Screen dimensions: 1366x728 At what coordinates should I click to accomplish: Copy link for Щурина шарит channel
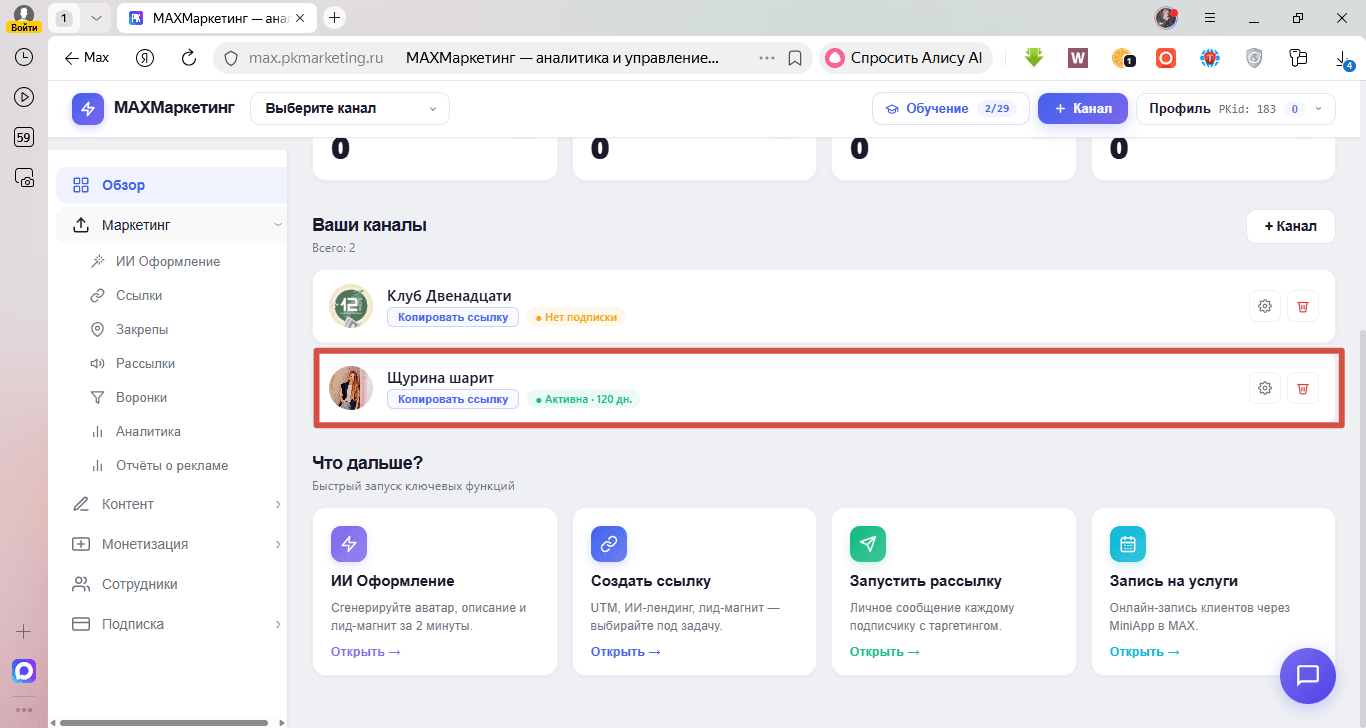coord(453,399)
